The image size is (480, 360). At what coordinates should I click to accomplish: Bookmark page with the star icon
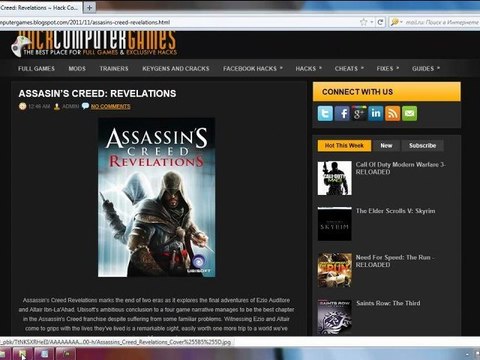point(363,22)
